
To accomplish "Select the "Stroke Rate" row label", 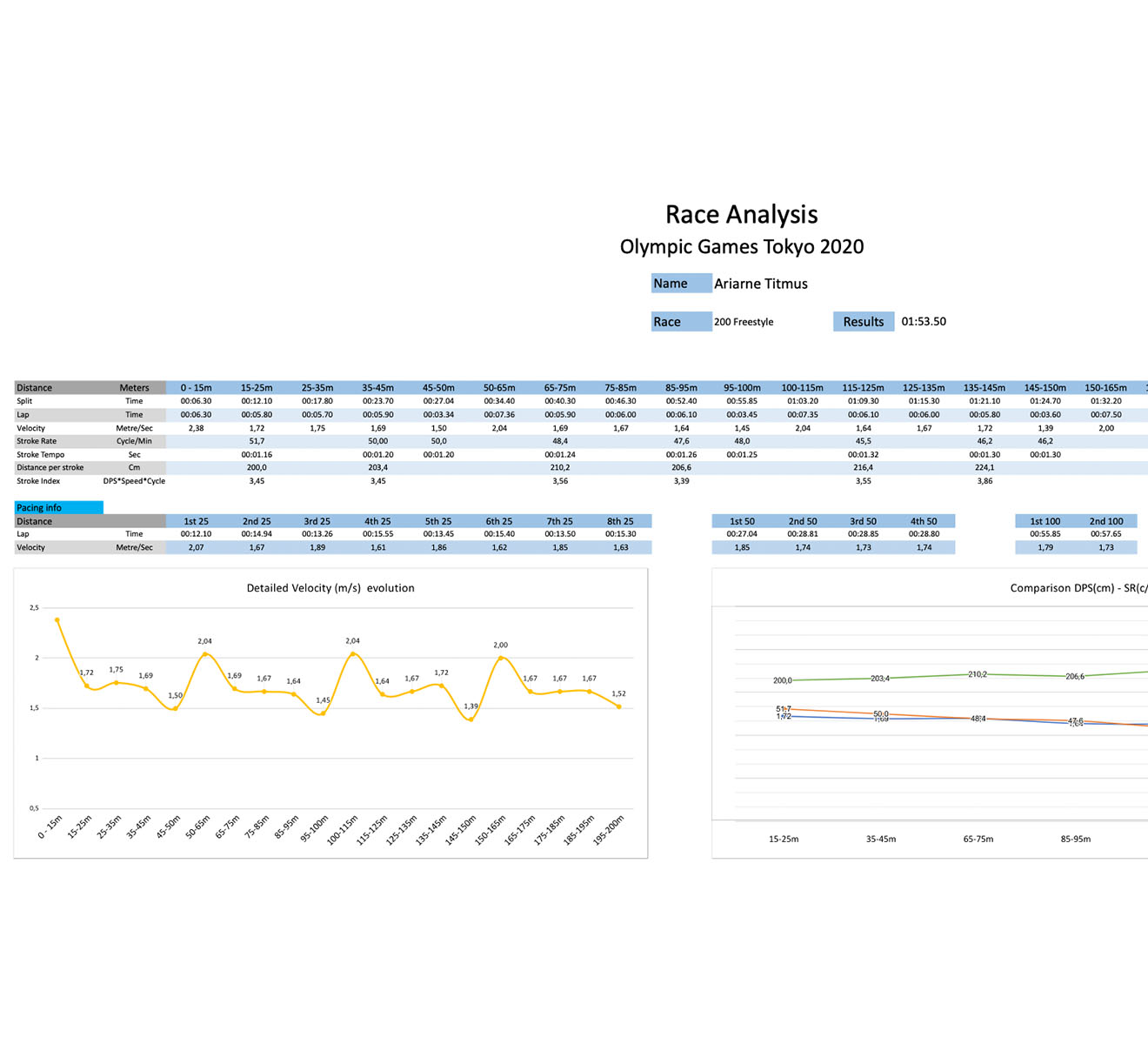I will point(37,441).
